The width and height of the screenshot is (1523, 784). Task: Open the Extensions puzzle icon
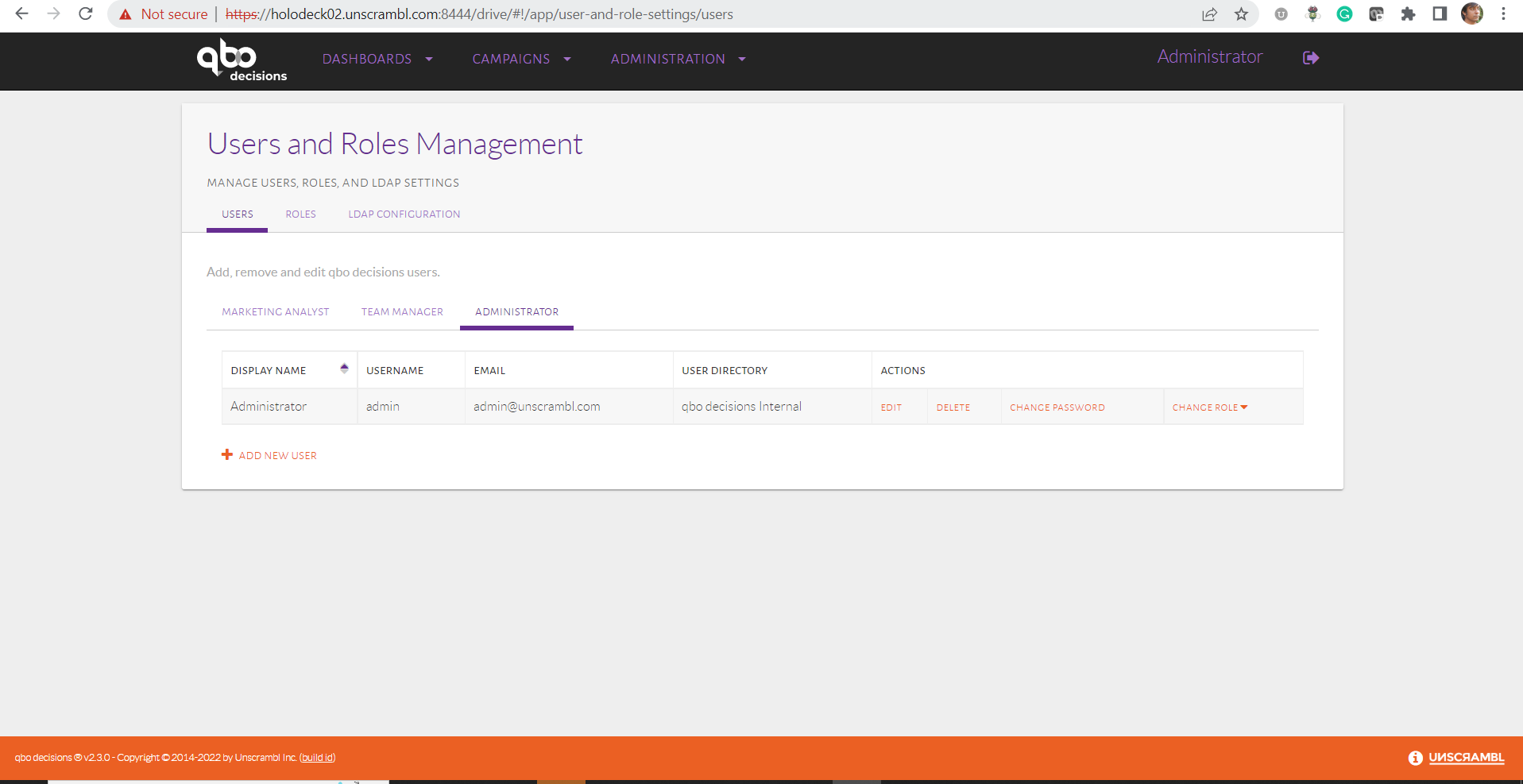click(x=1408, y=14)
